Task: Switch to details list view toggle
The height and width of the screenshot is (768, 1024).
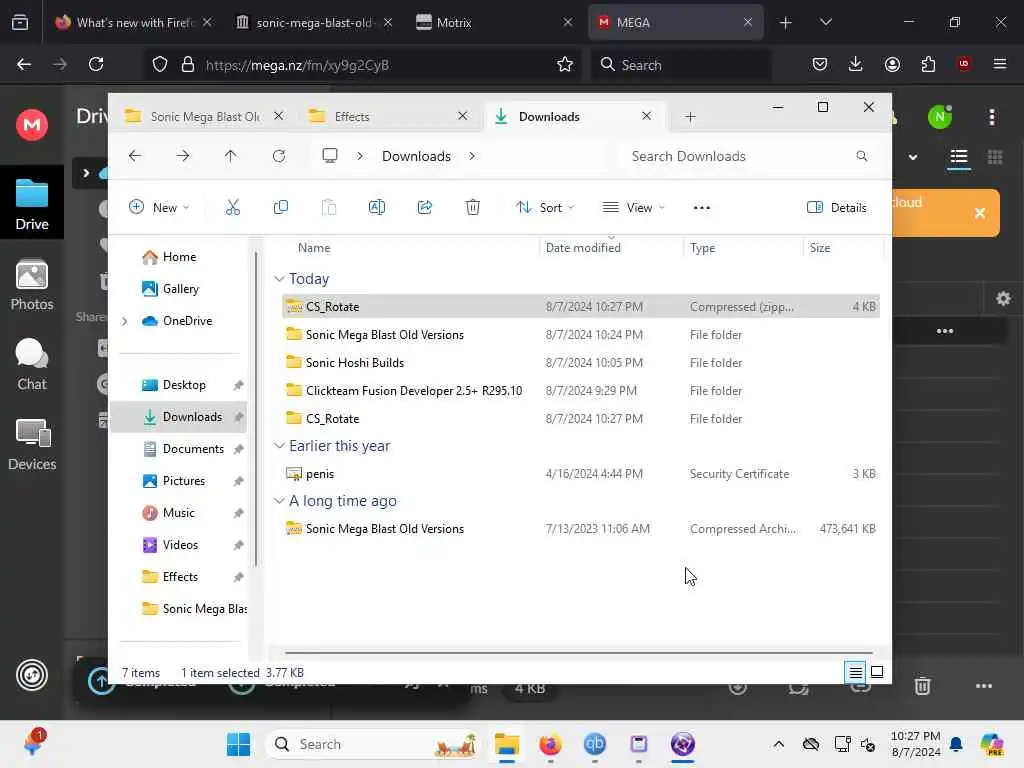Action: [x=856, y=672]
